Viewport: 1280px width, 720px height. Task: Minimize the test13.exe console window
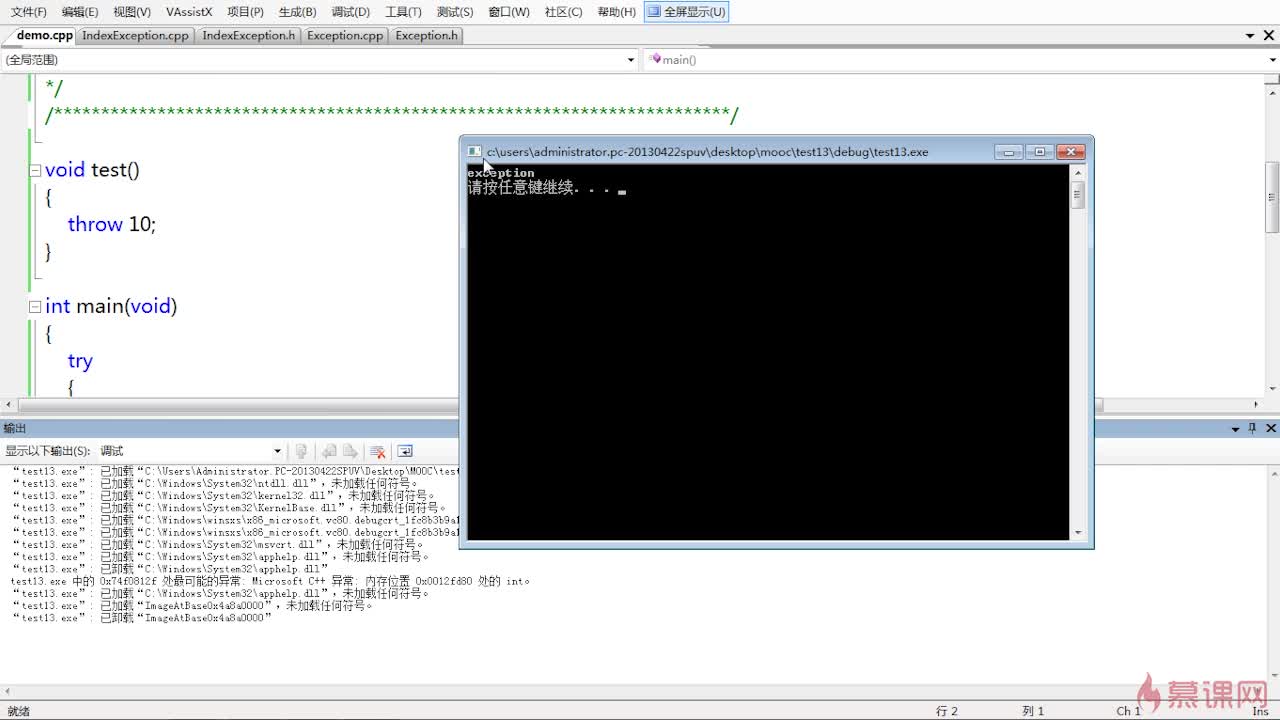(1008, 152)
